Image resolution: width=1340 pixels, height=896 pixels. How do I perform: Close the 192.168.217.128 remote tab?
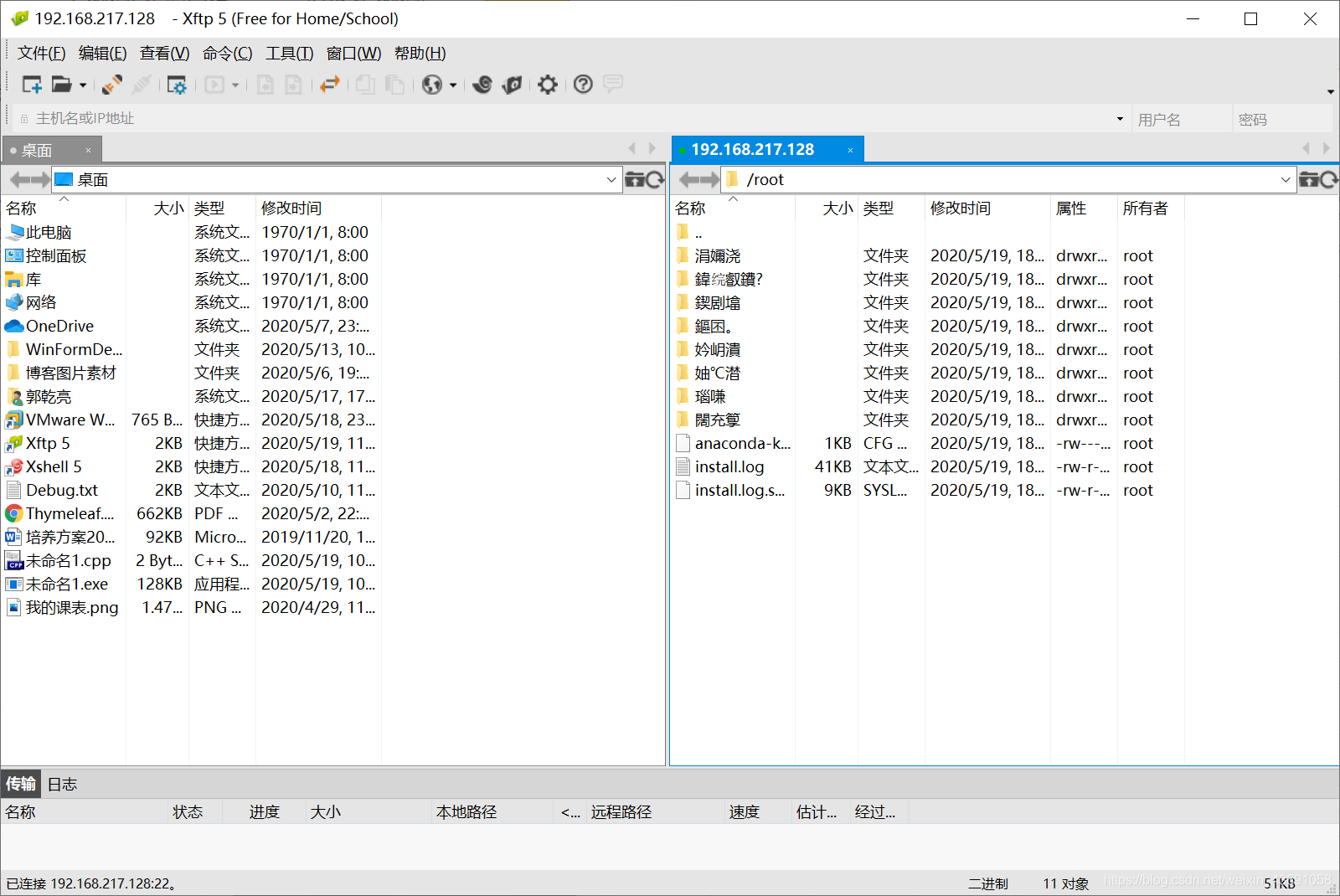tap(850, 151)
